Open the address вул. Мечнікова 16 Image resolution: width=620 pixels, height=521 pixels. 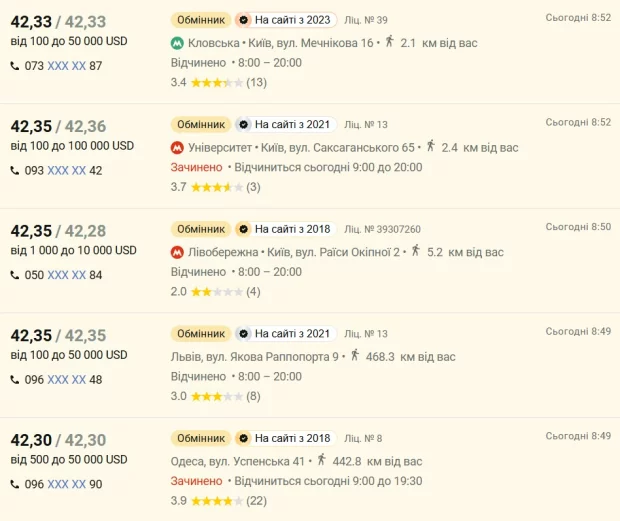[x=325, y=43]
